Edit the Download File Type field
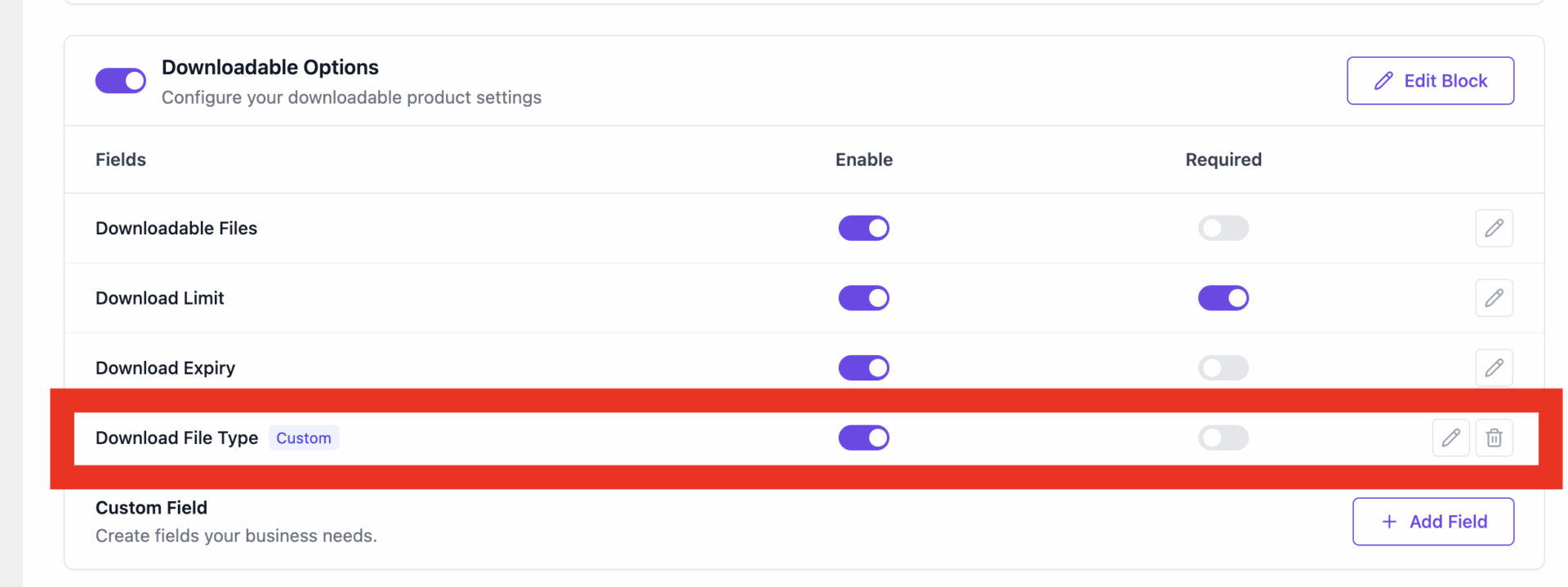 [x=1450, y=438]
